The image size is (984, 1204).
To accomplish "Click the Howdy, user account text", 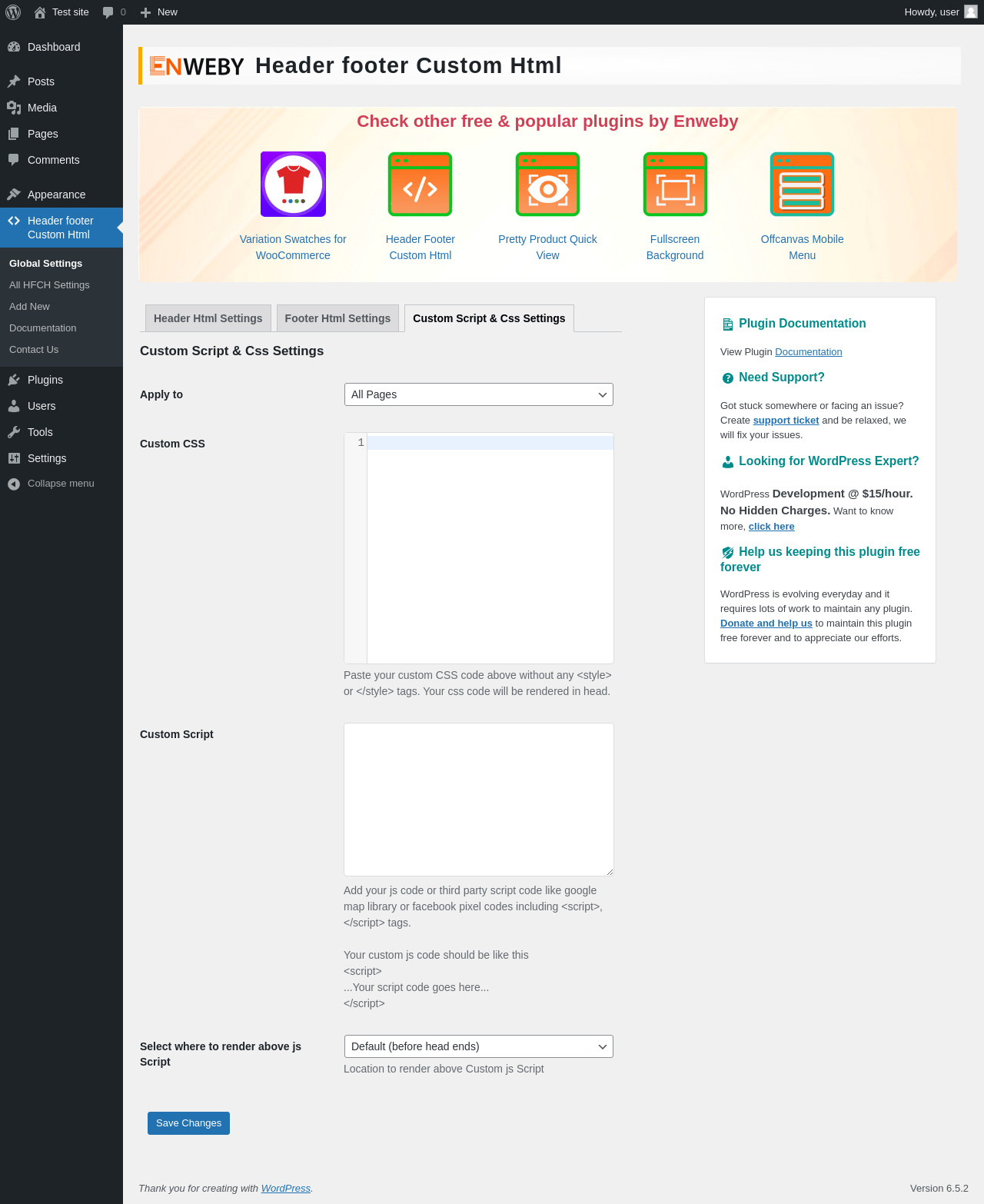I will [932, 12].
